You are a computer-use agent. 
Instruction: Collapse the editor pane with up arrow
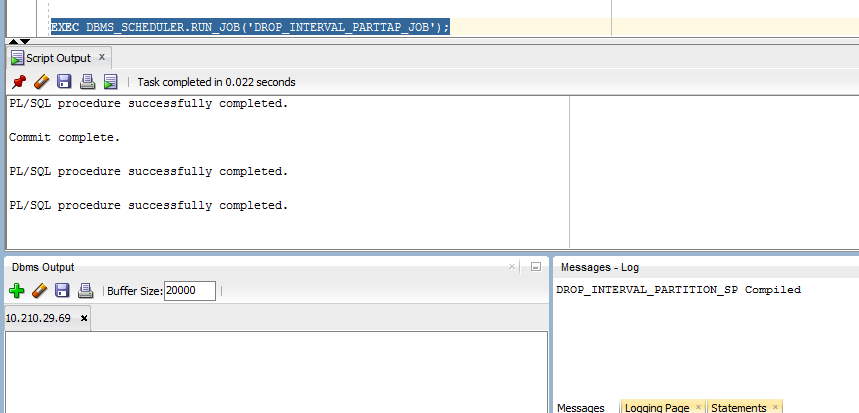click(13, 42)
